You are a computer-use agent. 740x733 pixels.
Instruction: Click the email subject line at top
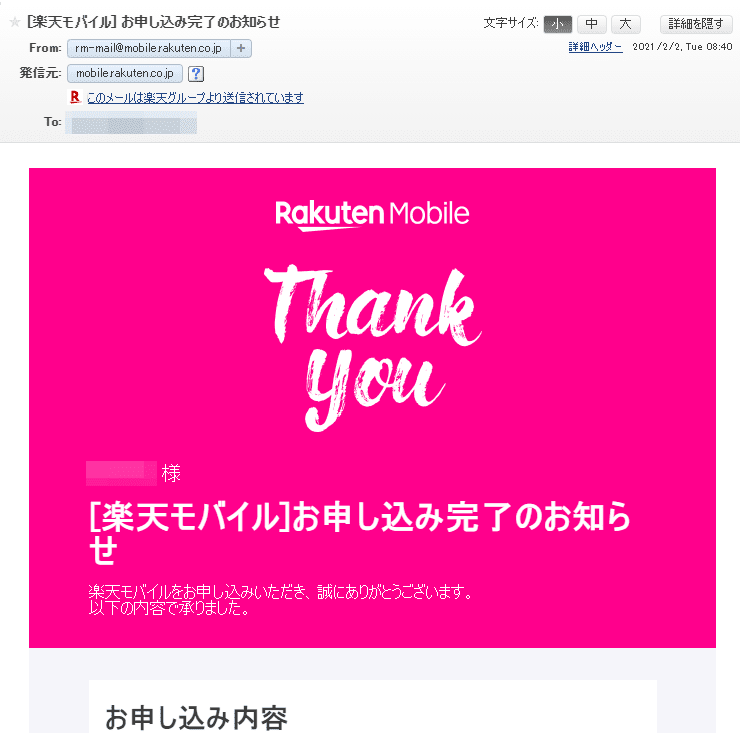(x=153, y=22)
